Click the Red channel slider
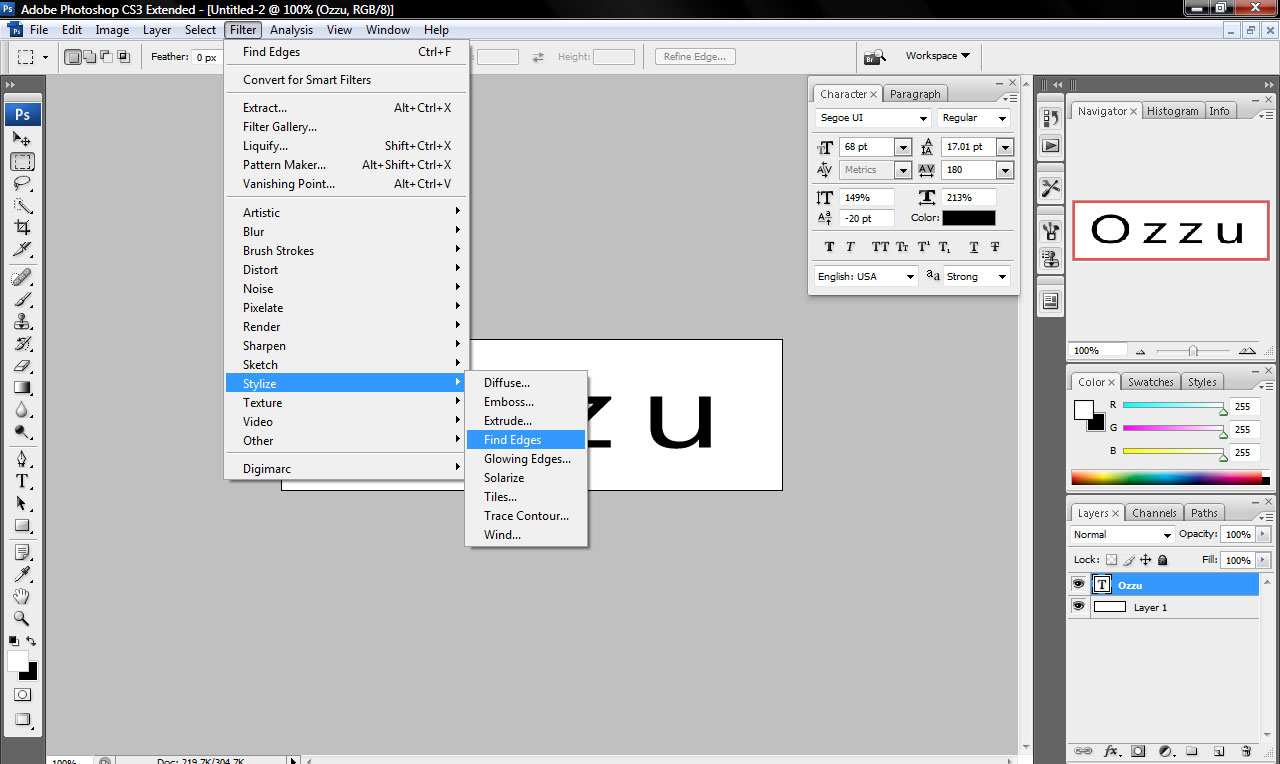This screenshot has height=764, width=1280. point(1173,407)
